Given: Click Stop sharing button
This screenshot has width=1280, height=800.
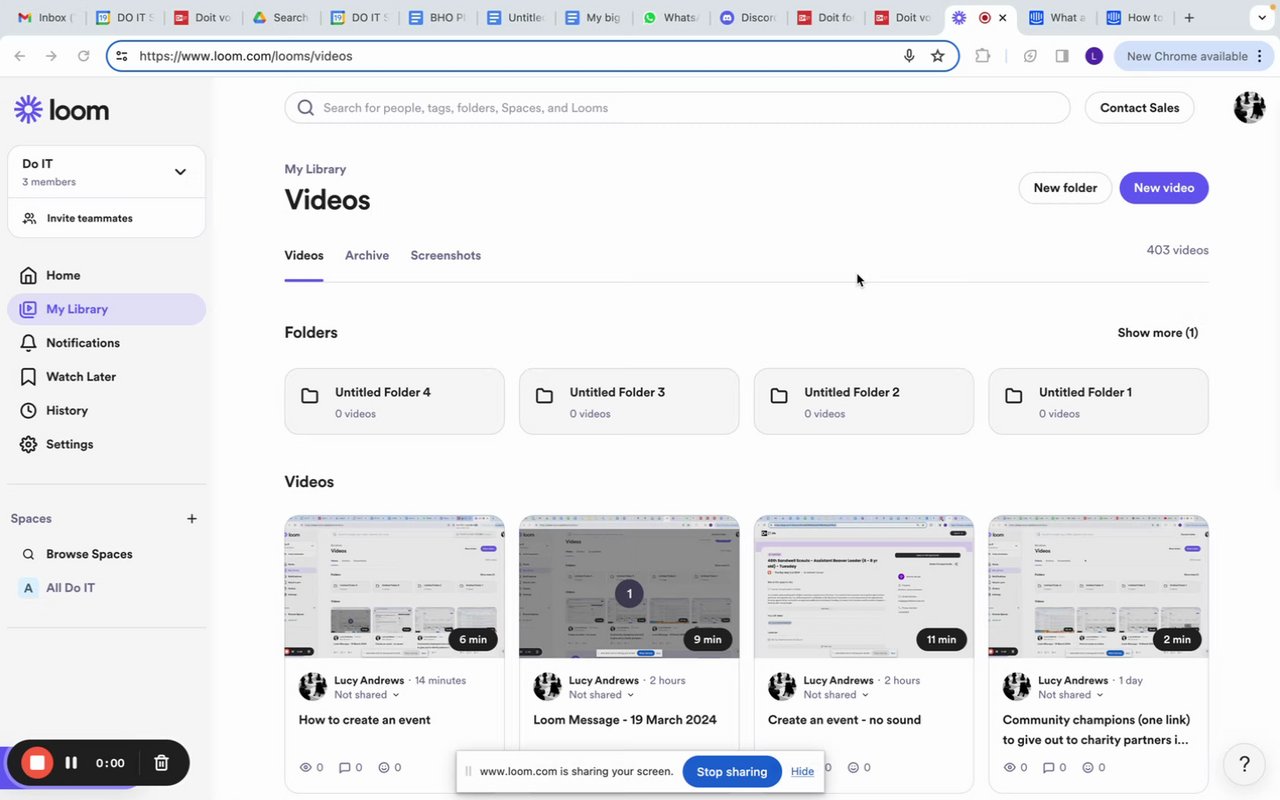Looking at the screenshot, I should (732, 772).
